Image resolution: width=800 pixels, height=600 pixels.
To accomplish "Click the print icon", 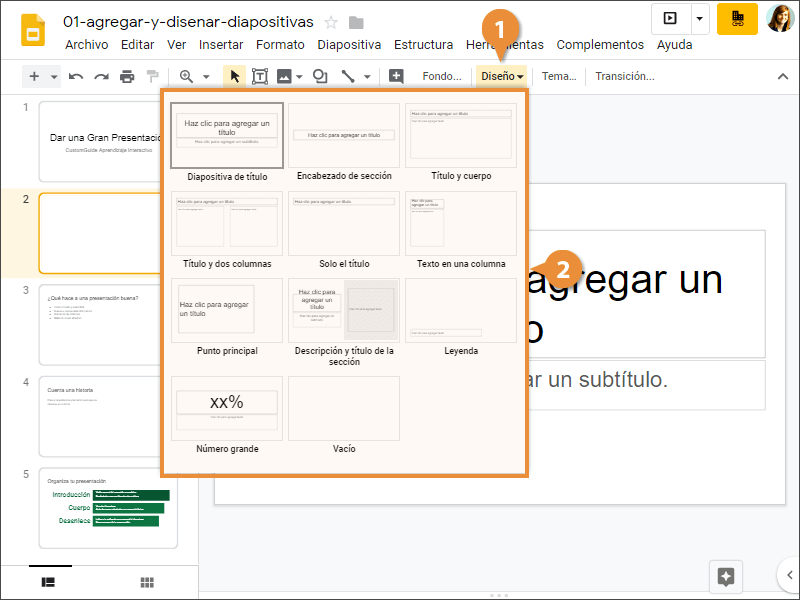I will 127,76.
